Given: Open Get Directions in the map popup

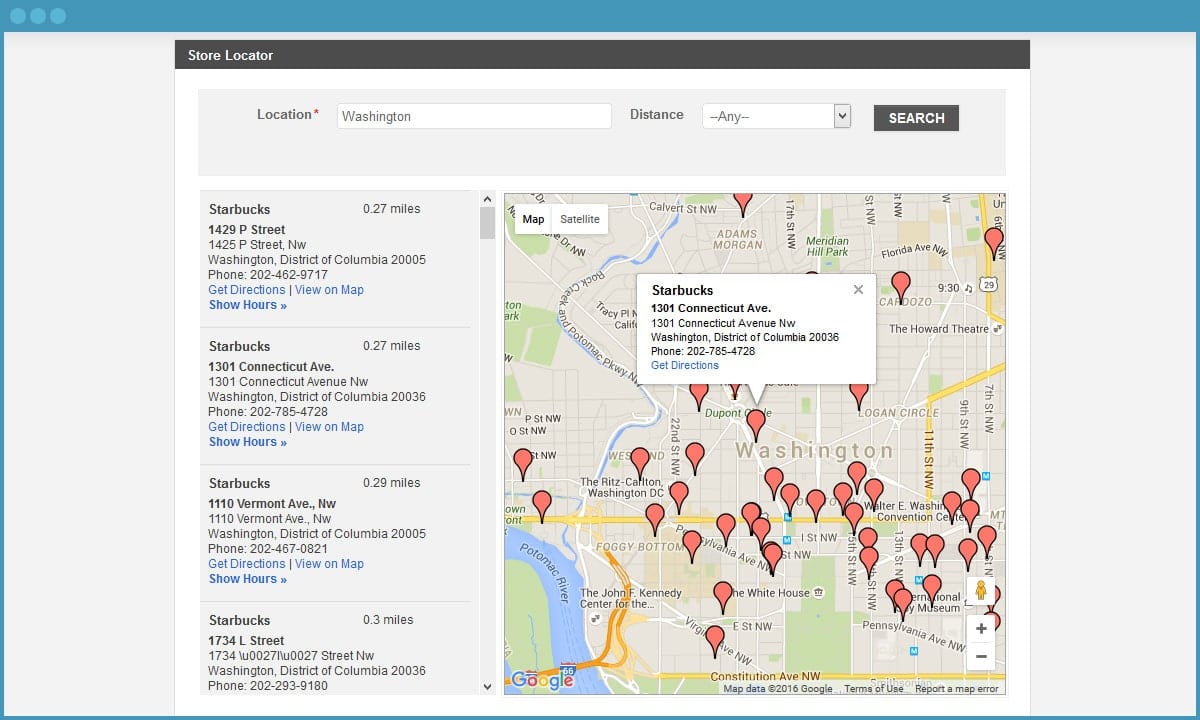Looking at the screenshot, I should pos(684,366).
